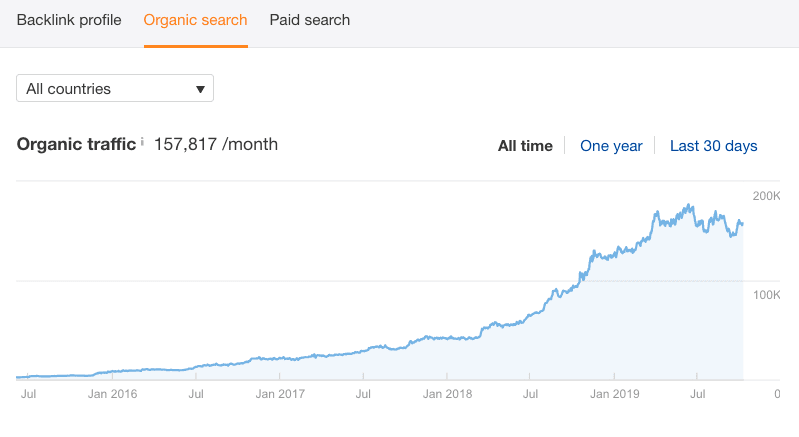The image size is (799, 437).
Task: Click the Jan 2019 axis label
Action: 614,394
